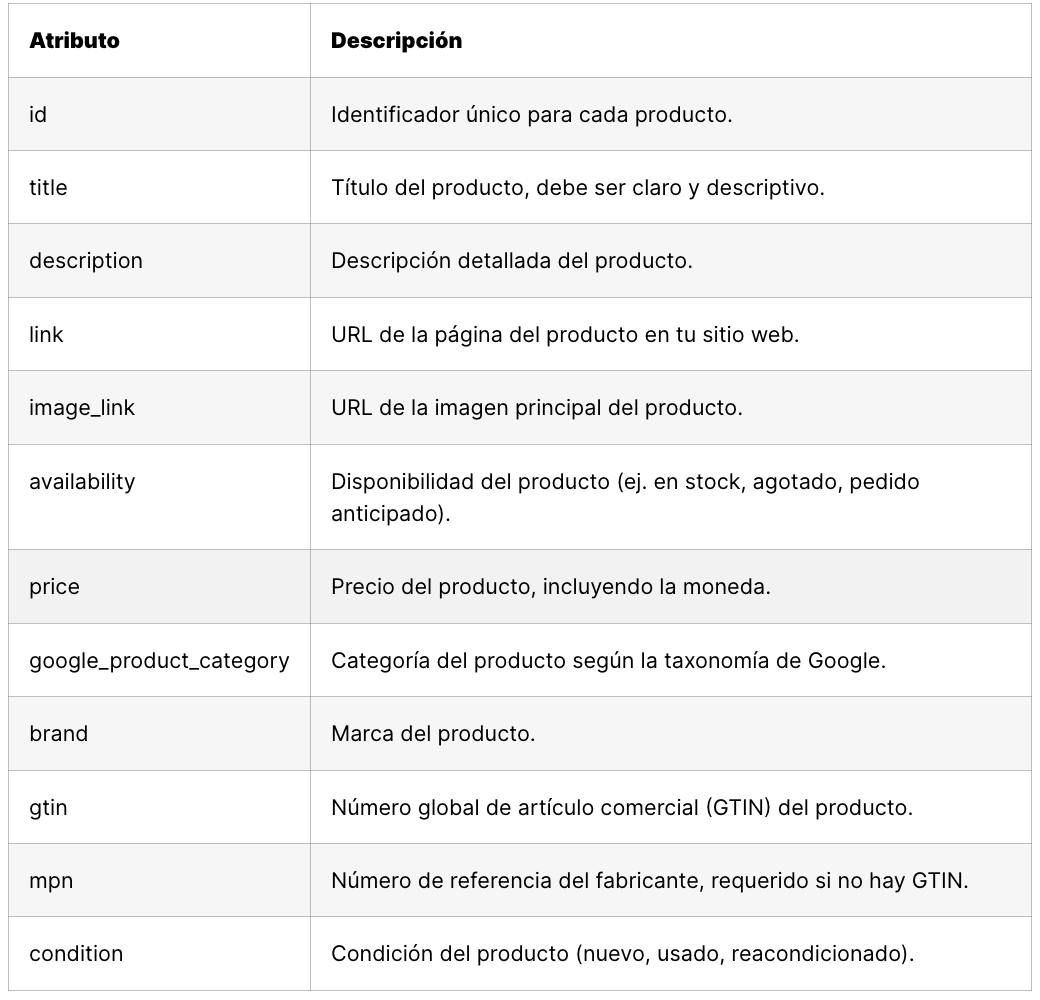
Task: Click the brand attribute cell
Action: click(x=58, y=734)
